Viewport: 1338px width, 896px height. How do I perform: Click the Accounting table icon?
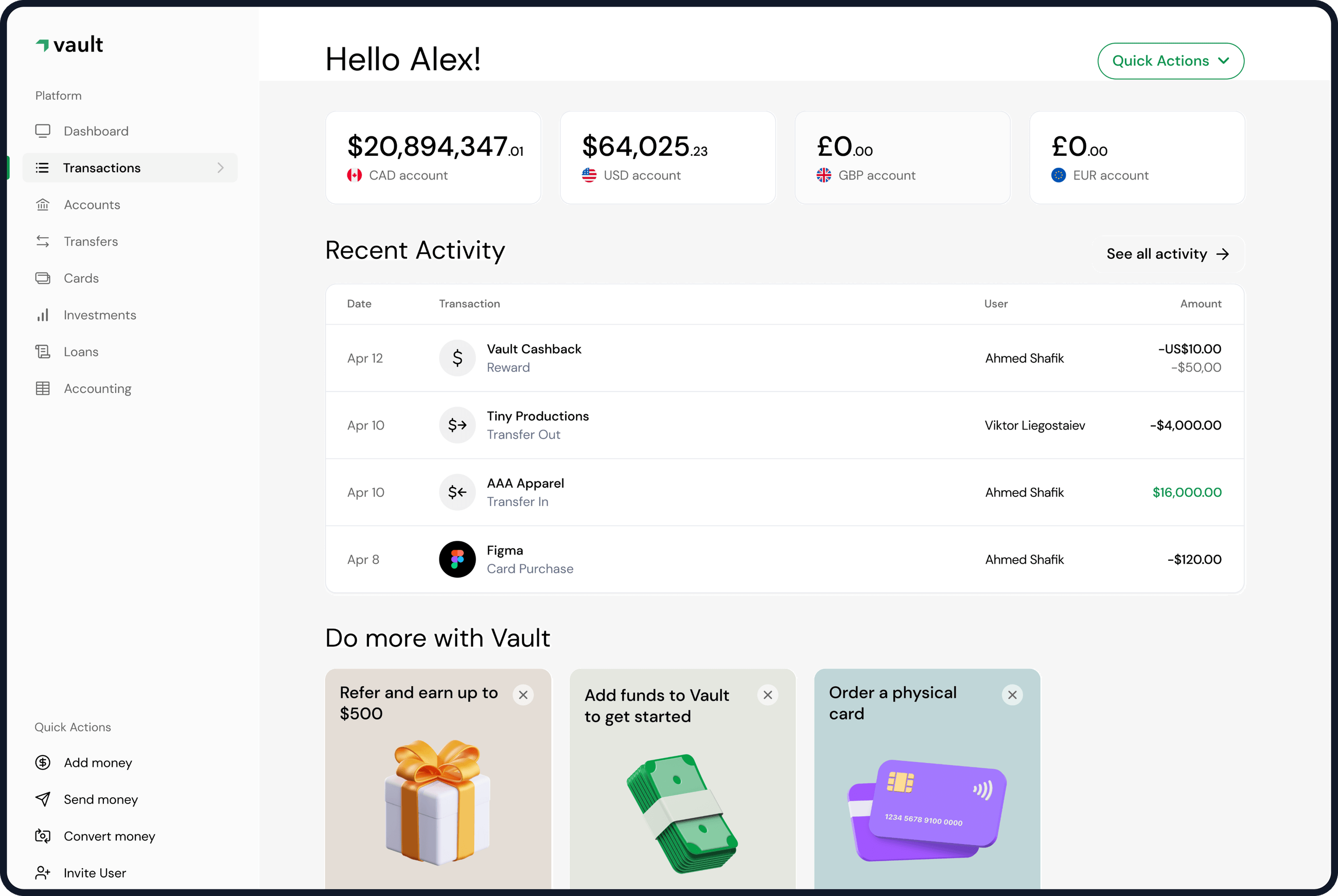(x=43, y=388)
